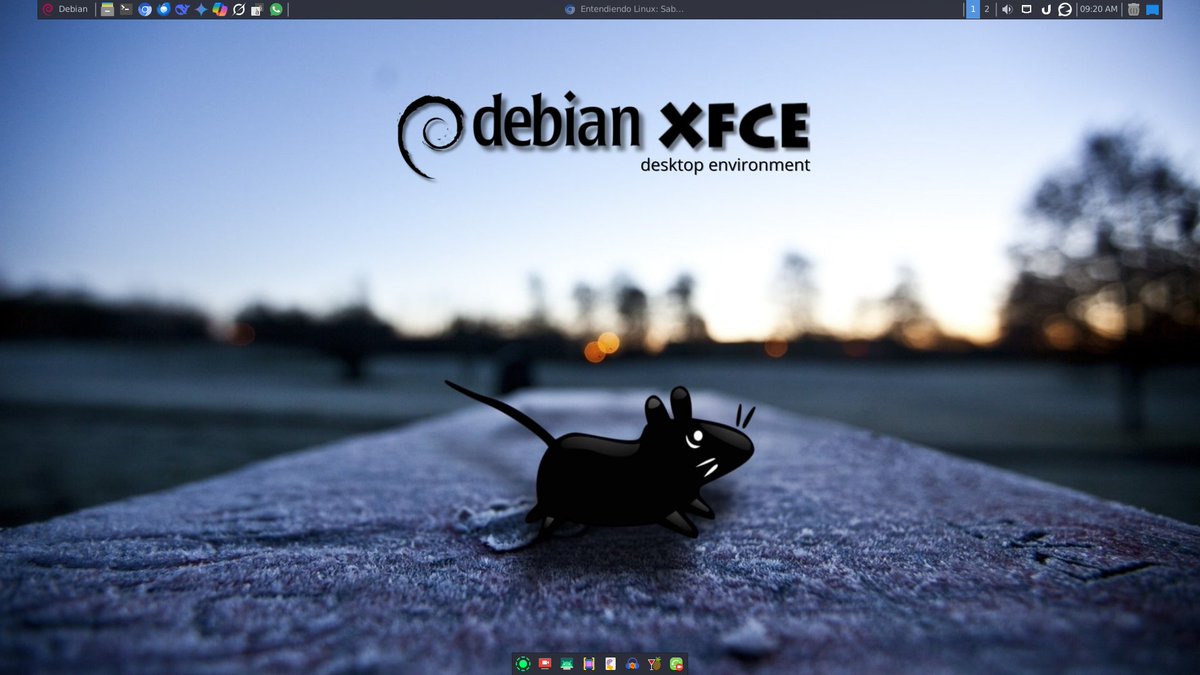Launch the green dashed-circle dock app

pos(523,663)
